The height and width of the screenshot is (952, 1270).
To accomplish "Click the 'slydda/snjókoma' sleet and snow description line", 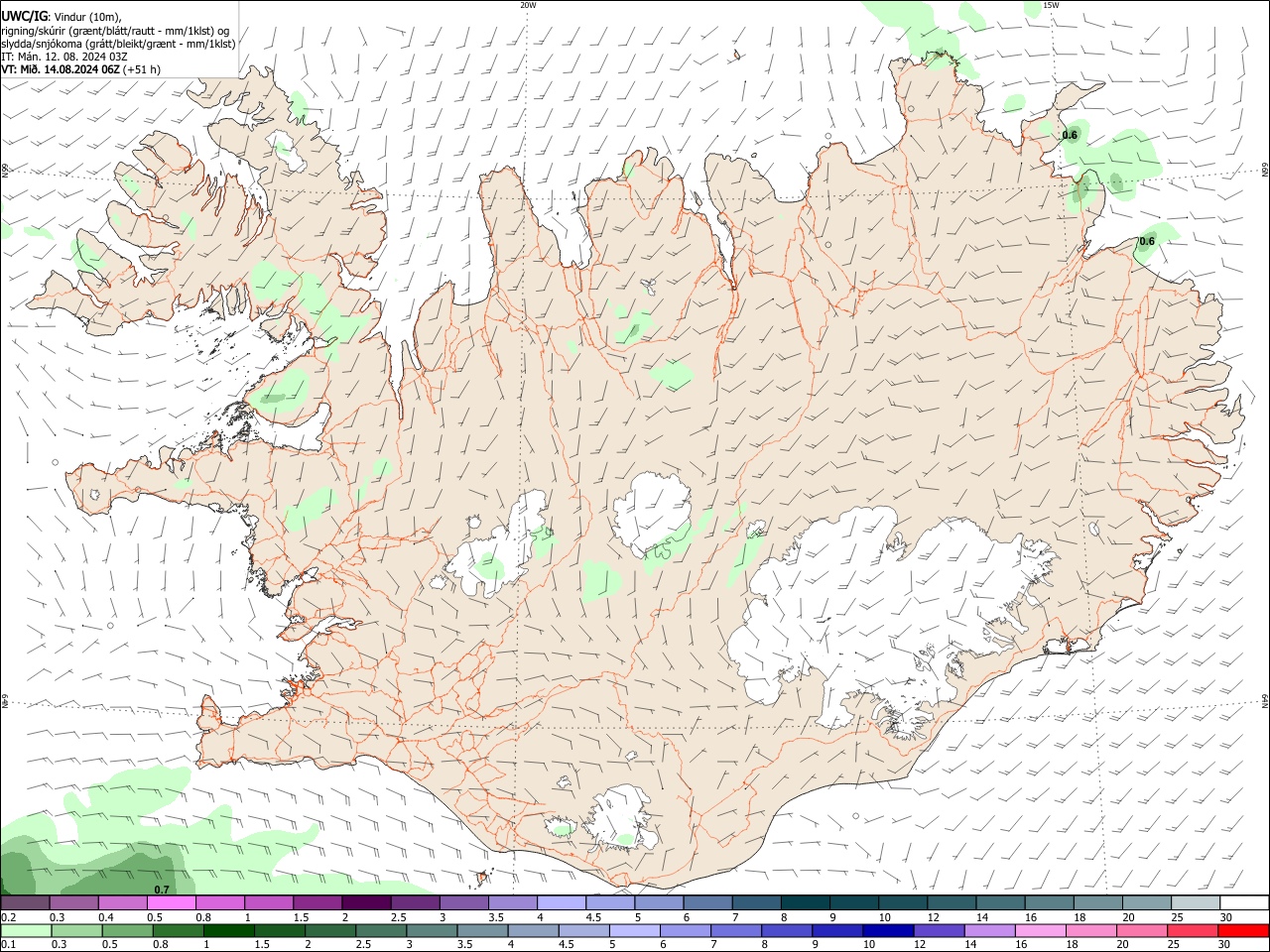I will pos(118,44).
